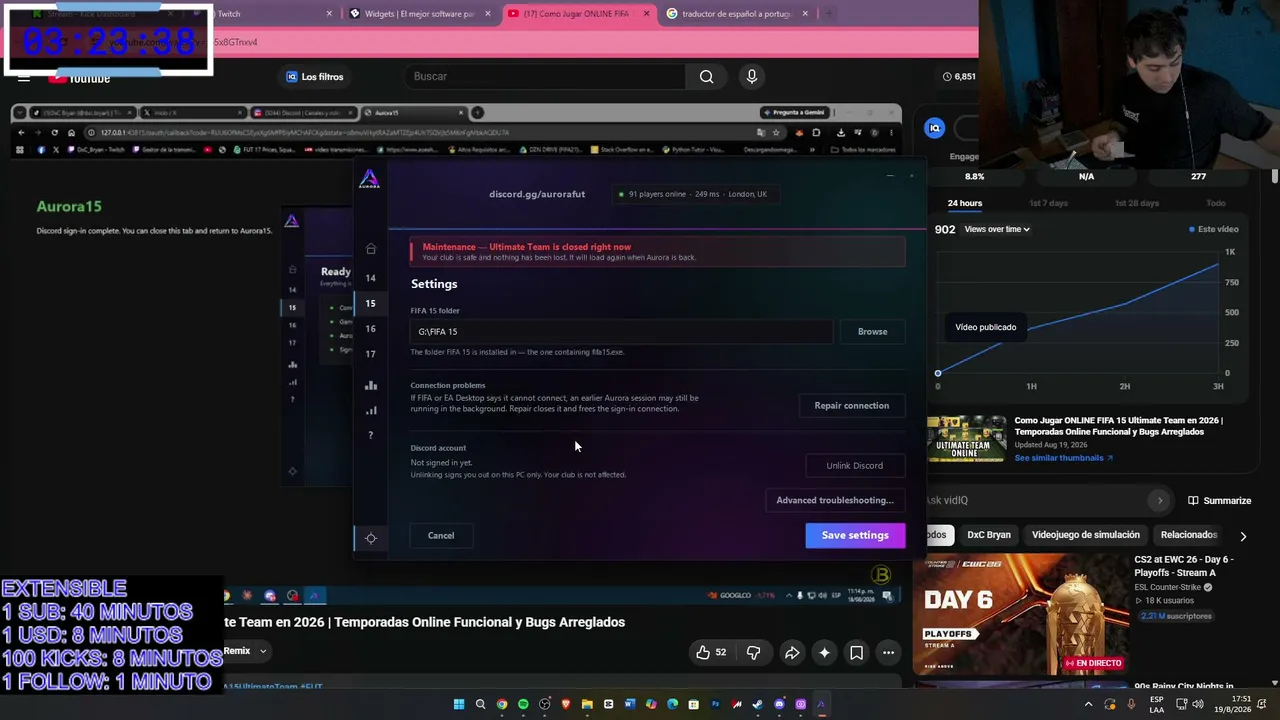This screenshot has height=720, width=1280.
Task: Click the YouTube search magnifier button
Action: point(707,77)
